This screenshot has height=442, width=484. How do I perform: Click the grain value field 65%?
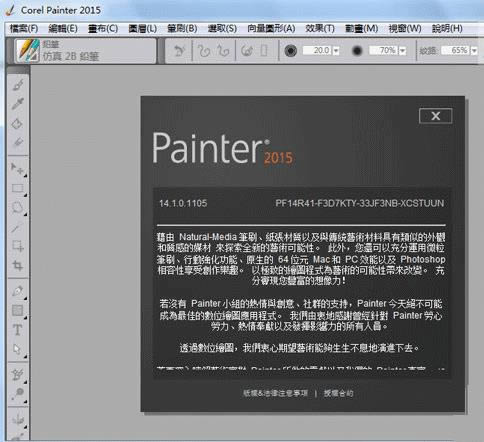456,51
